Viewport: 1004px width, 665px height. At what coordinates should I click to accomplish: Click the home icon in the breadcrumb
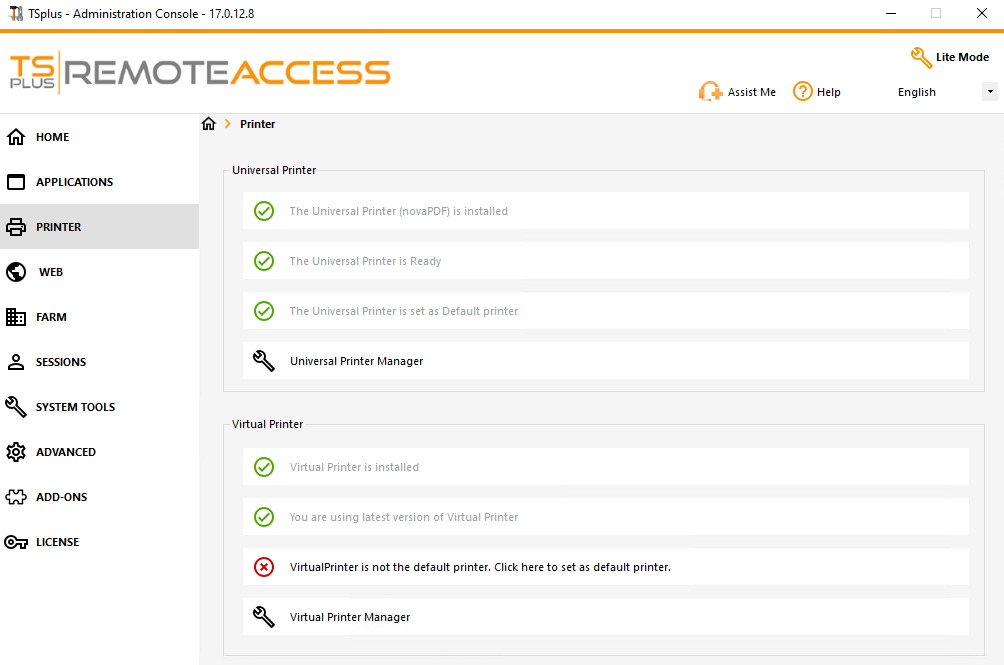208,124
